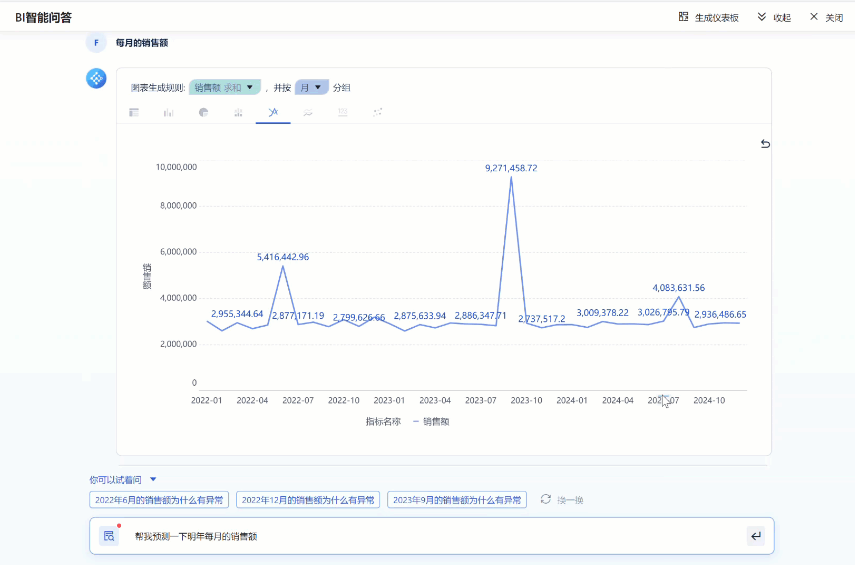The image size is (855, 565).
Task: Select the pie chart type icon
Action: tap(203, 113)
